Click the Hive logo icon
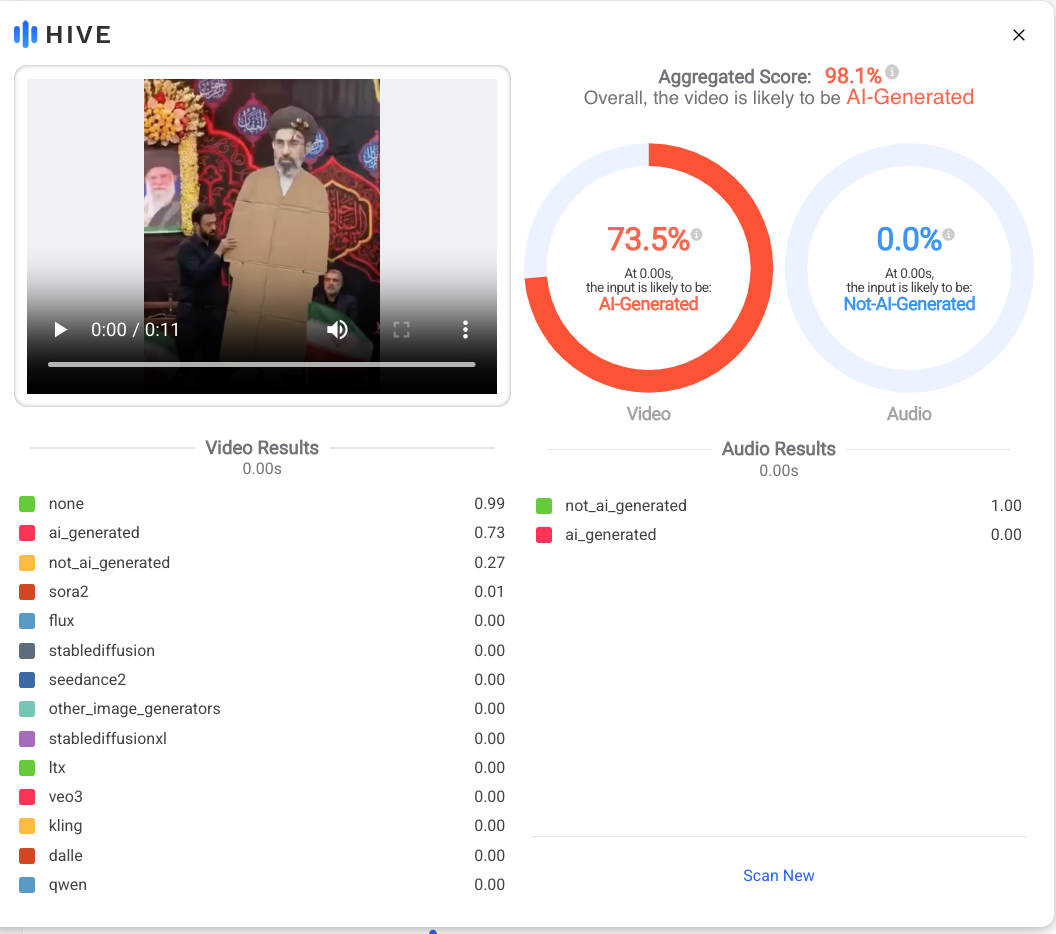The height and width of the screenshot is (934, 1056). (25, 35)
